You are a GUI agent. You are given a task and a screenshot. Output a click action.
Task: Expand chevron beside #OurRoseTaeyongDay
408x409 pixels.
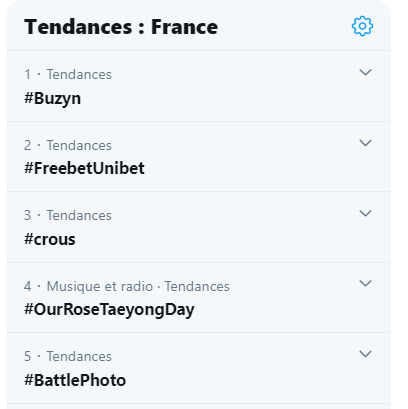365,283
